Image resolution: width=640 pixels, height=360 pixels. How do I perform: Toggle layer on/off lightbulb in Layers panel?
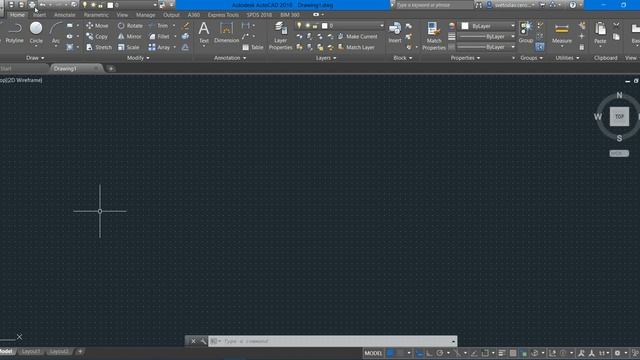coord(299,26)
